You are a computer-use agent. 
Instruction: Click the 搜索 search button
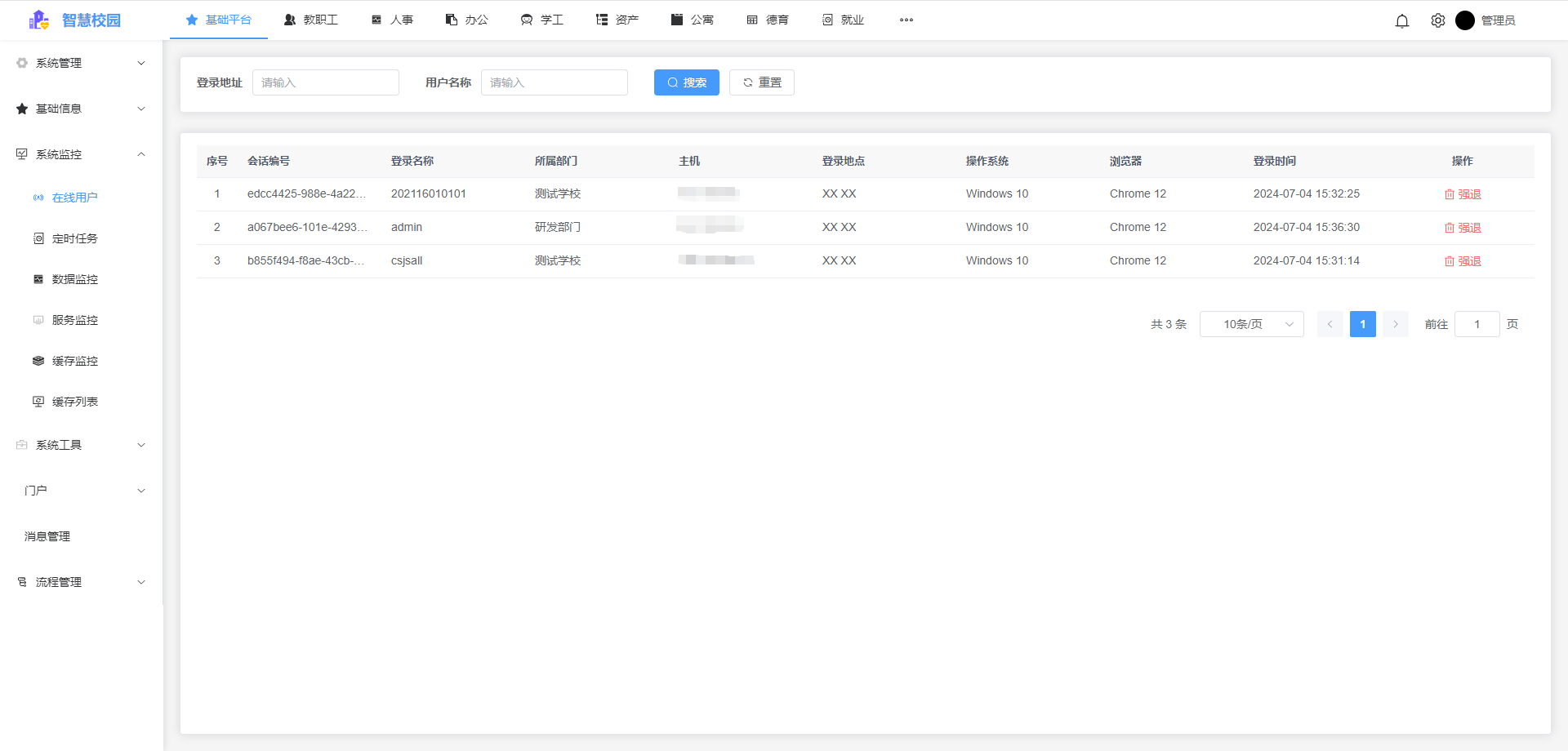tap(686, 82)
